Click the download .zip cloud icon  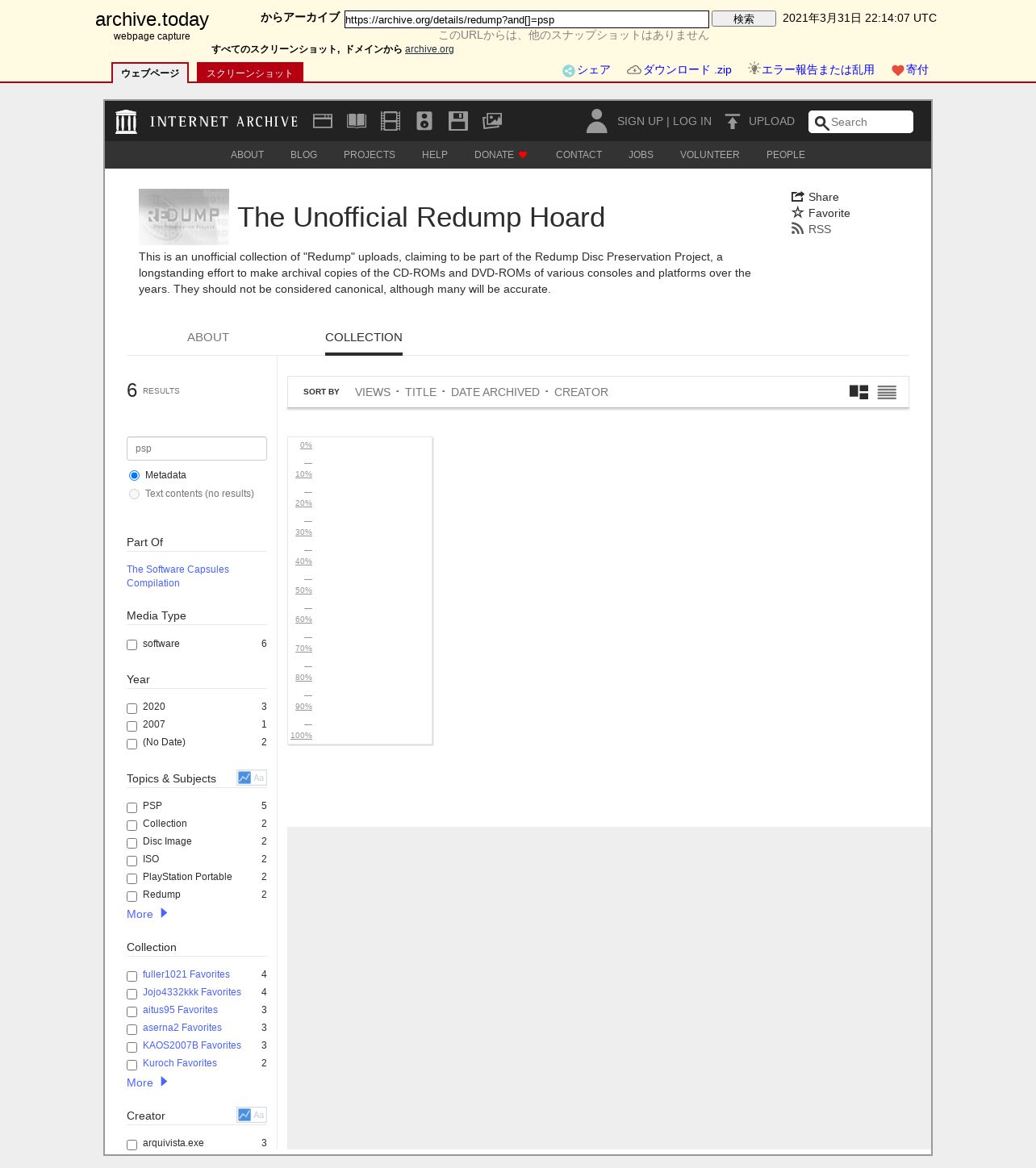pyautogui.click(x=634, y=70)
